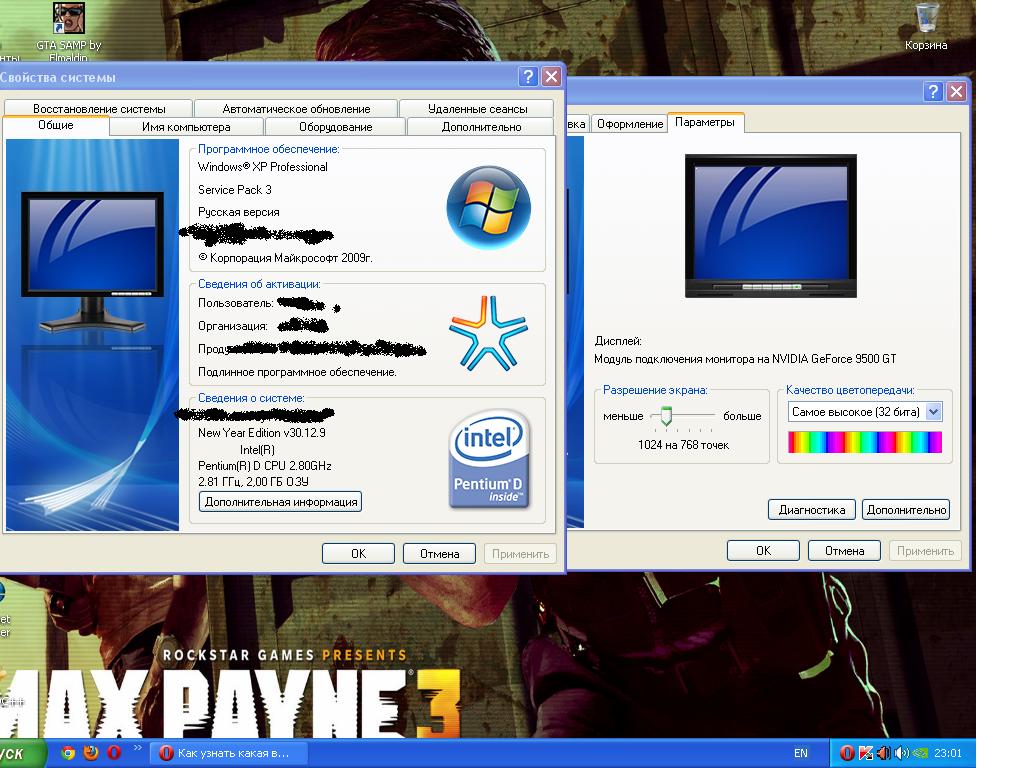Click the 2.81 ГГц, 2,00 ГБ ОЗУ text

(253, 482)
